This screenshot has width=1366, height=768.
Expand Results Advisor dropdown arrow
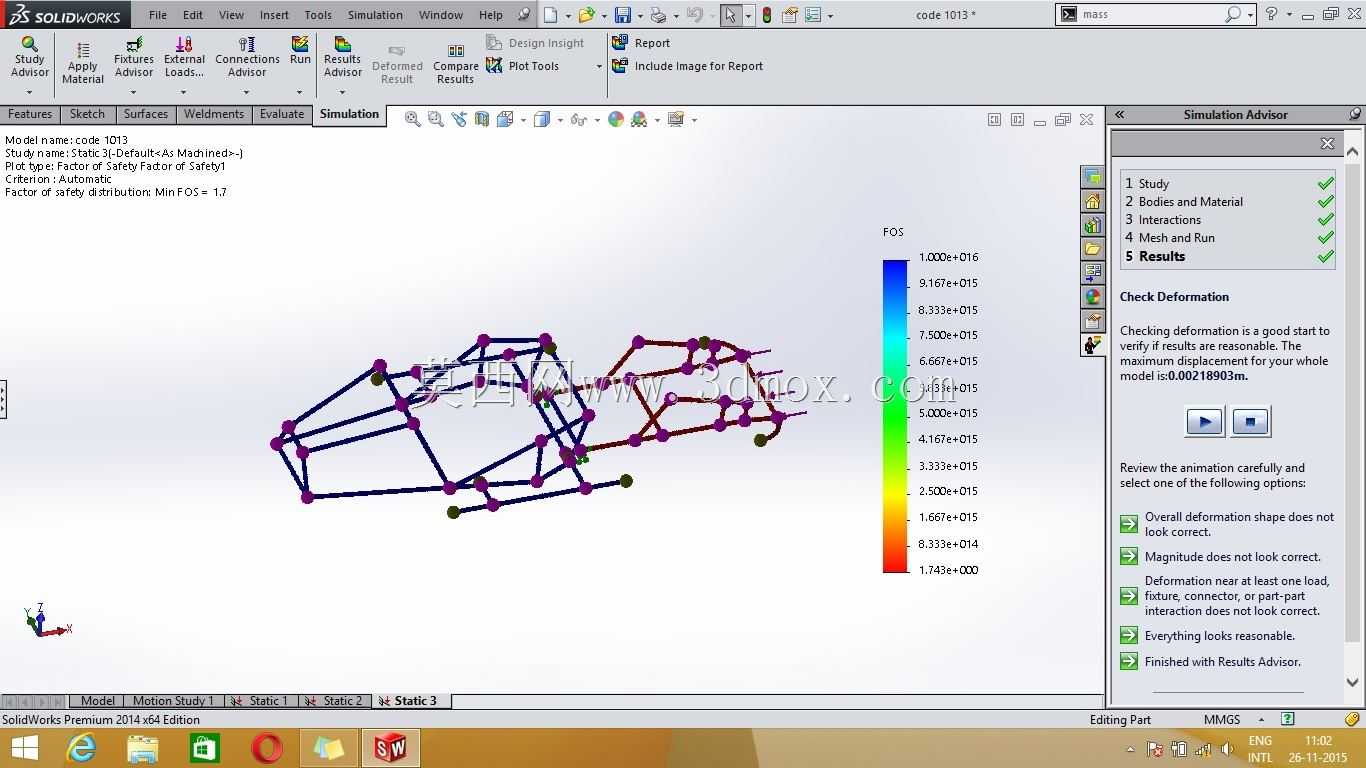click(x=342, y=93)
